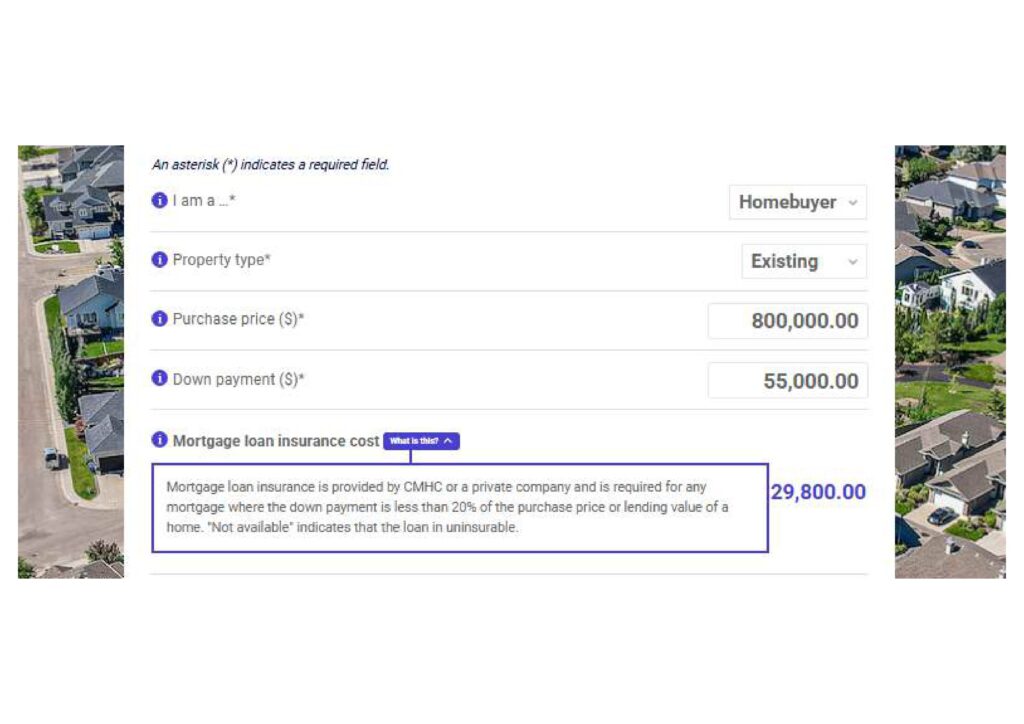Select the Homebuyer option box
Screen dimensions: 1024x724
coord(797,202)
